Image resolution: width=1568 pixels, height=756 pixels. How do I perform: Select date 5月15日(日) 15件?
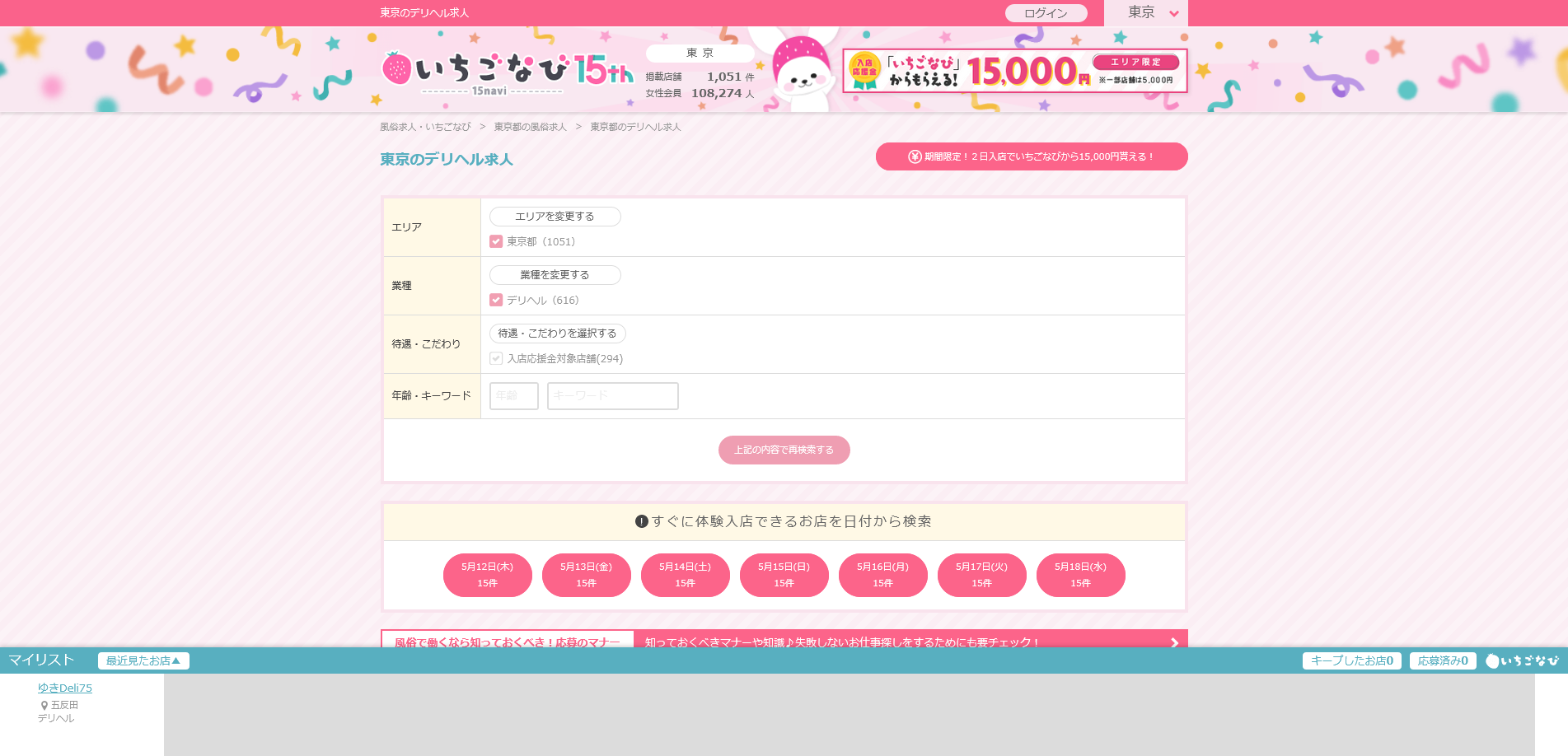click(784, 575)
